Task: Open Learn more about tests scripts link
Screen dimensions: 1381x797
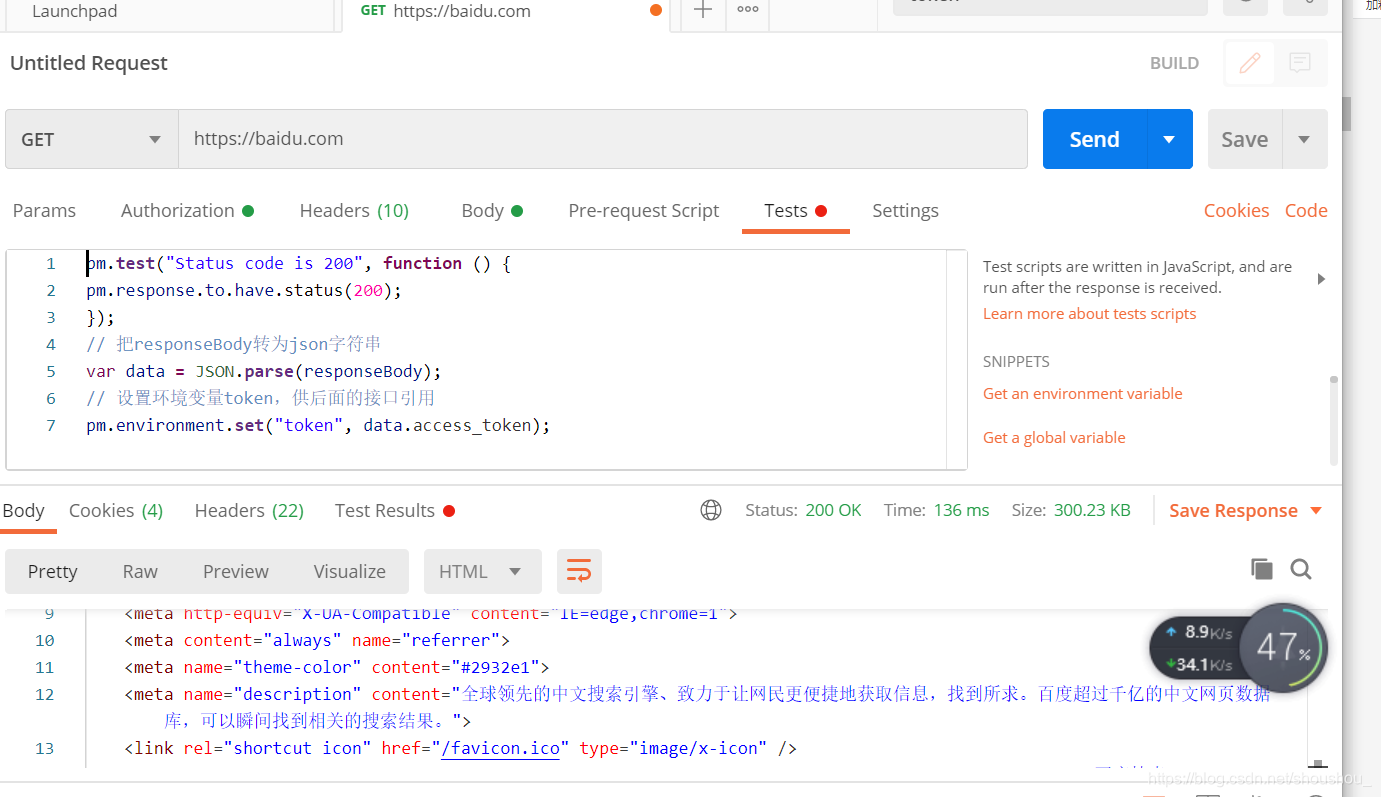Action: click(1089, 313)
